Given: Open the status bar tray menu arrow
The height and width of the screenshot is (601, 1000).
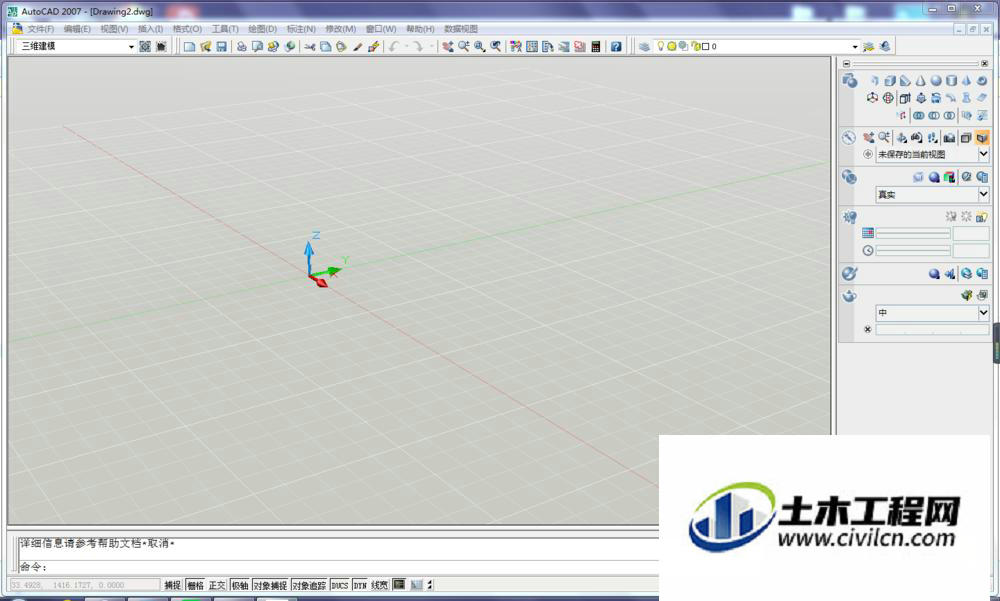Looking at the screenshot, I should tap(430, 584).
